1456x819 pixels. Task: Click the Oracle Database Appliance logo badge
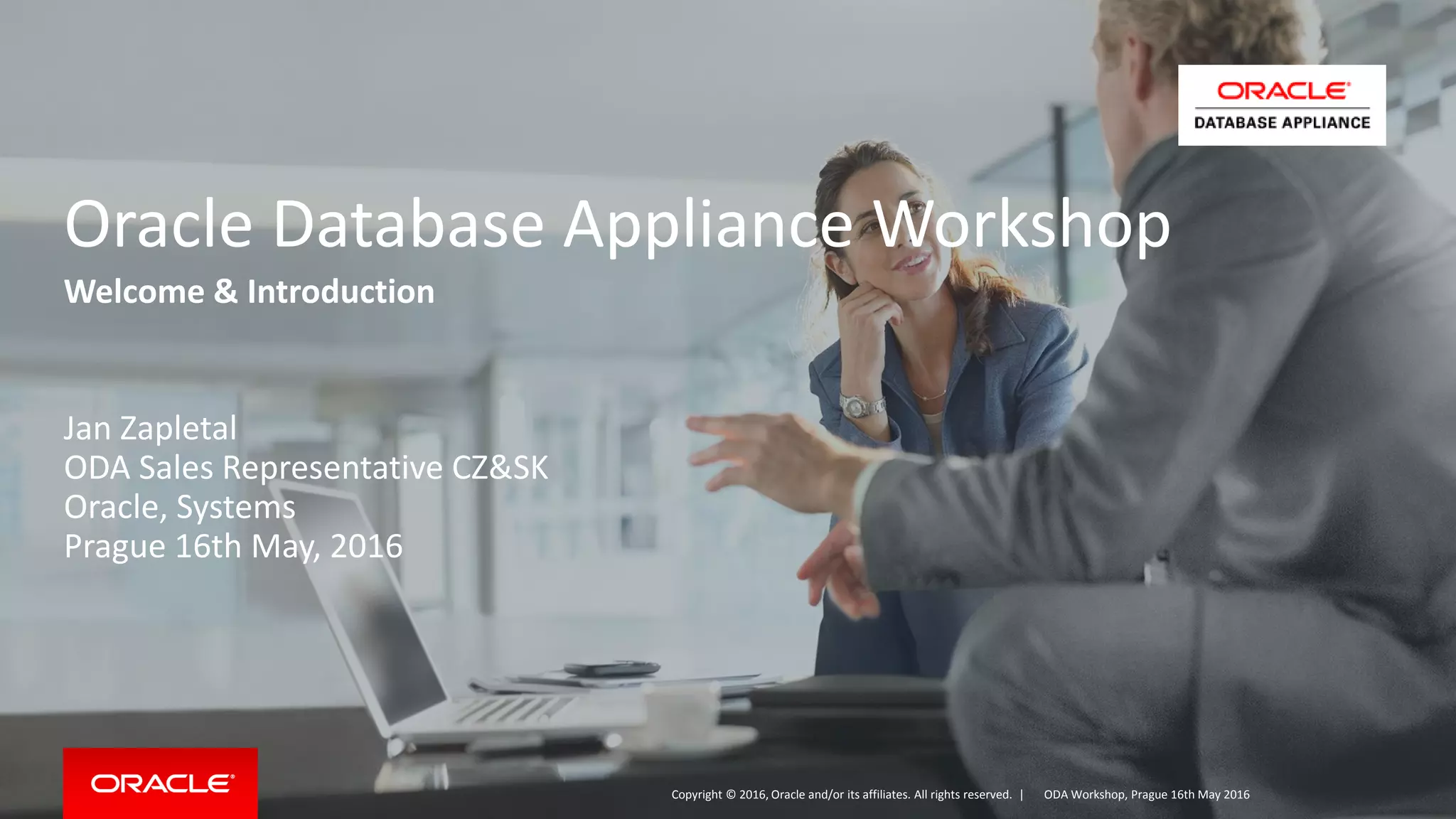[x=1282, y=105]
